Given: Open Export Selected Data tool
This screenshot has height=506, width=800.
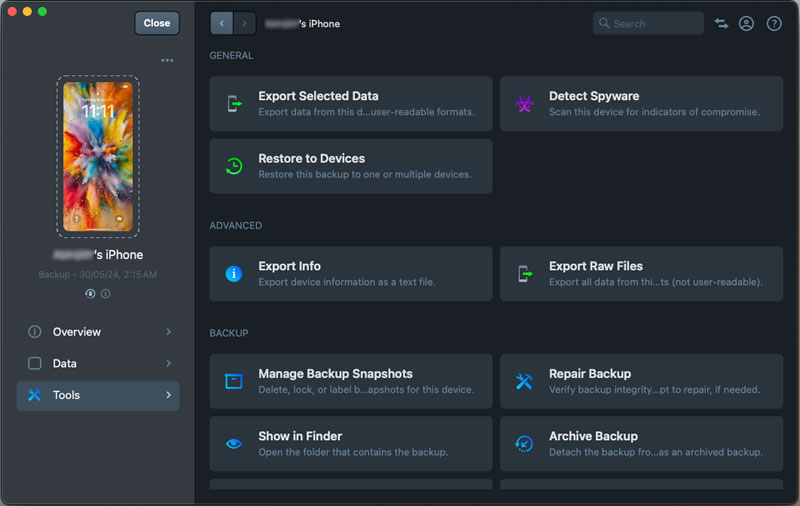Looking at the screenshot, I should point(351,104).
